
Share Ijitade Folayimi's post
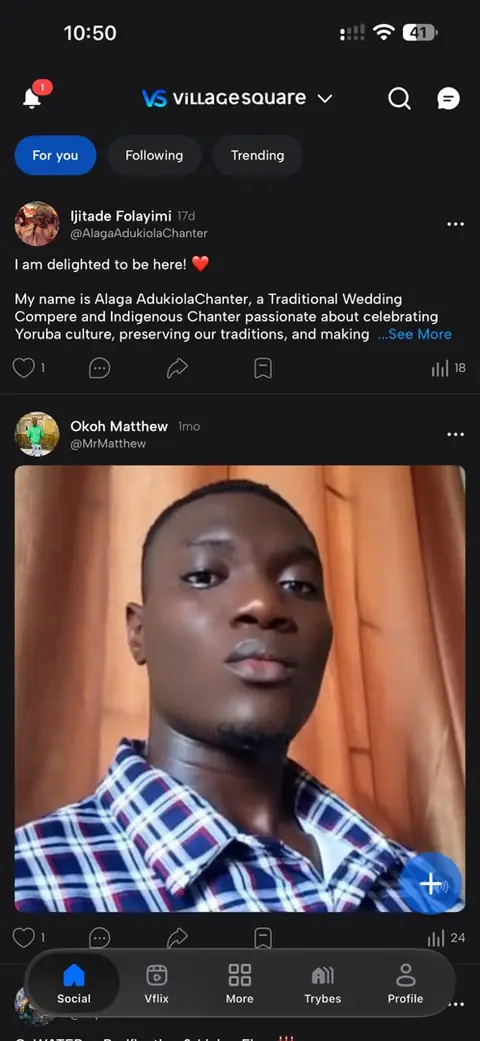point(177,368)
